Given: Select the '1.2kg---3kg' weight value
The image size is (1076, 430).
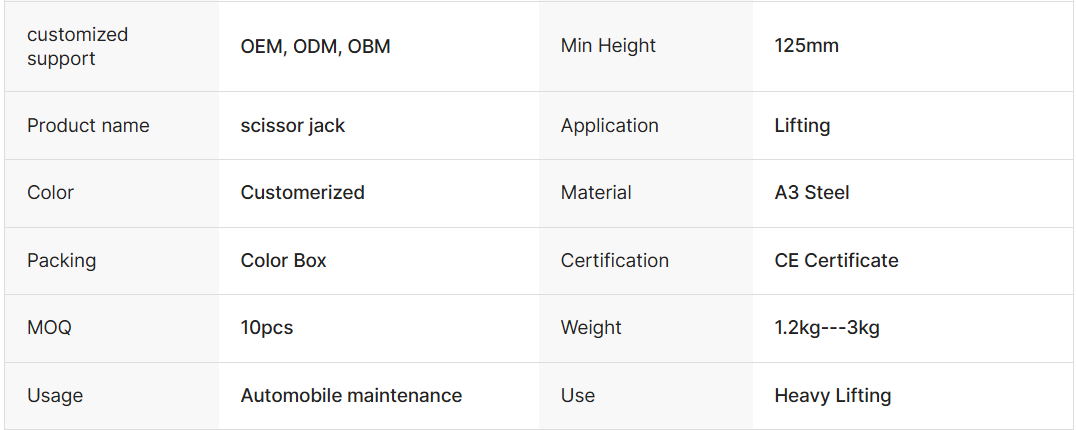Looking at the screenshot, I should point(826,328).
